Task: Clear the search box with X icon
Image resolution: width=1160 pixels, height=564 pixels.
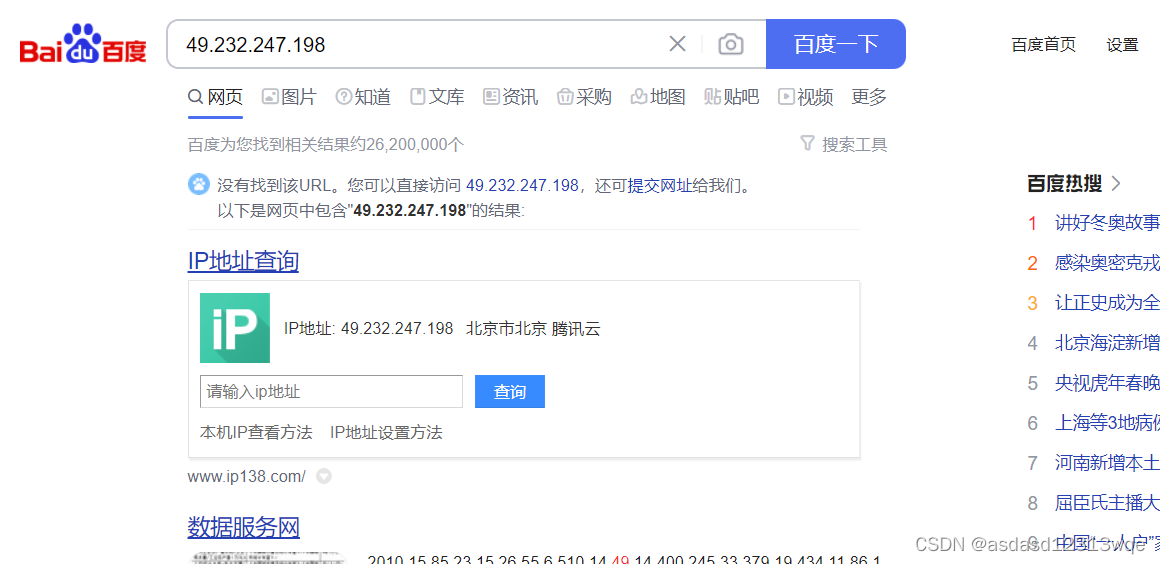Action: pos(677,44)
